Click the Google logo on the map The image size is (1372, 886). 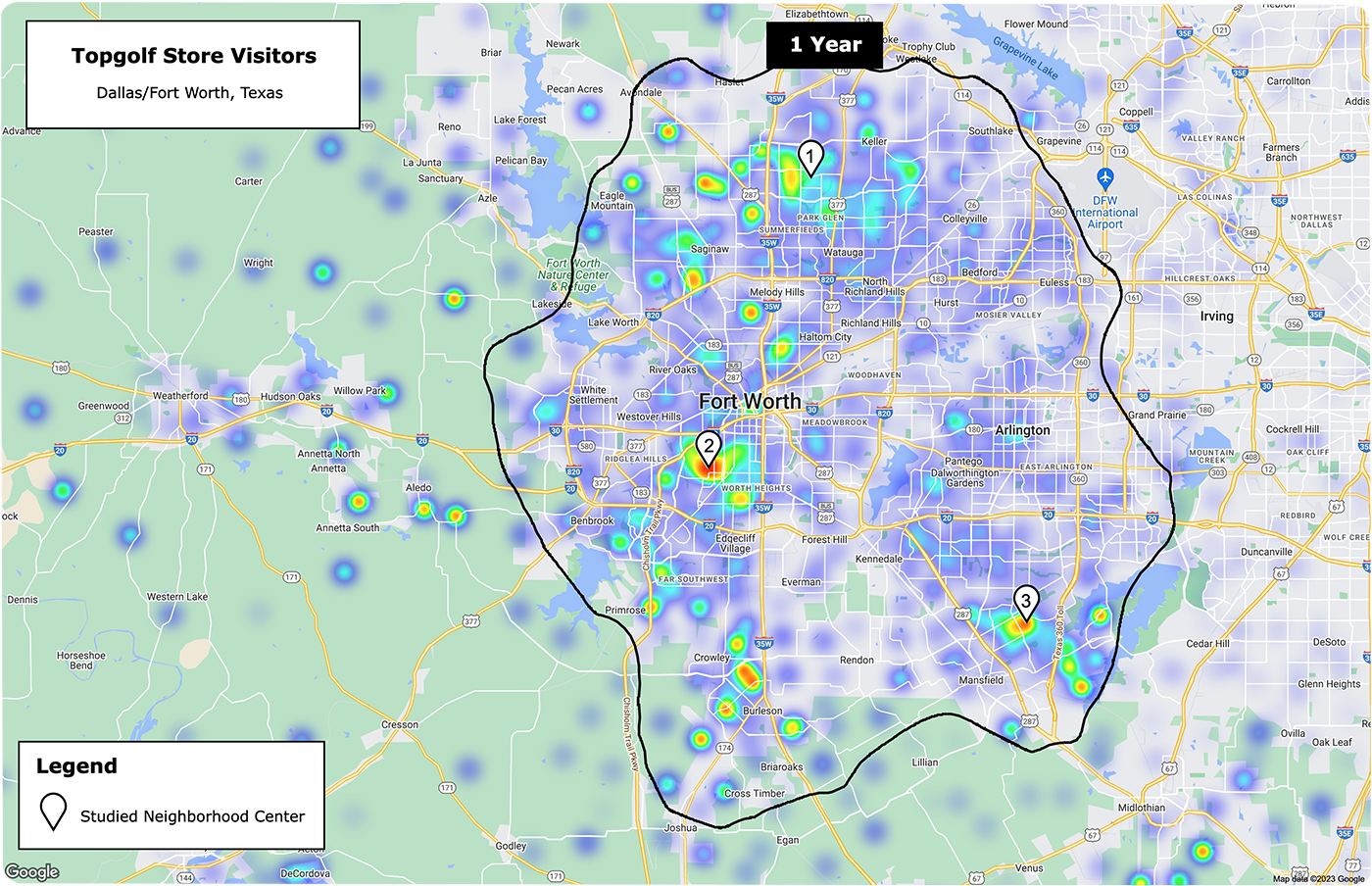click(x=32, y=872)
